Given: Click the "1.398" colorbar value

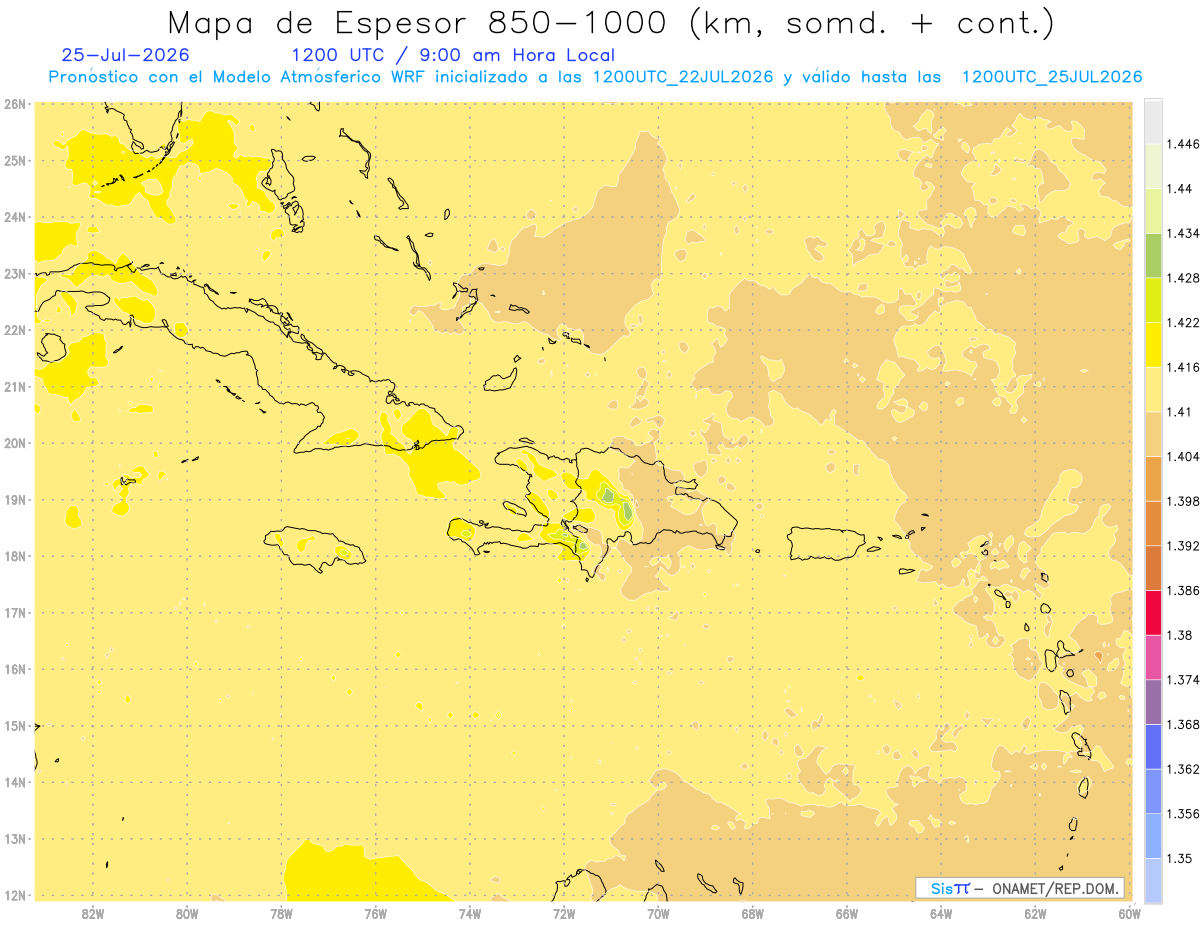Looking at the screenshot, I should pyautogui.click(x=1182, y=501).
